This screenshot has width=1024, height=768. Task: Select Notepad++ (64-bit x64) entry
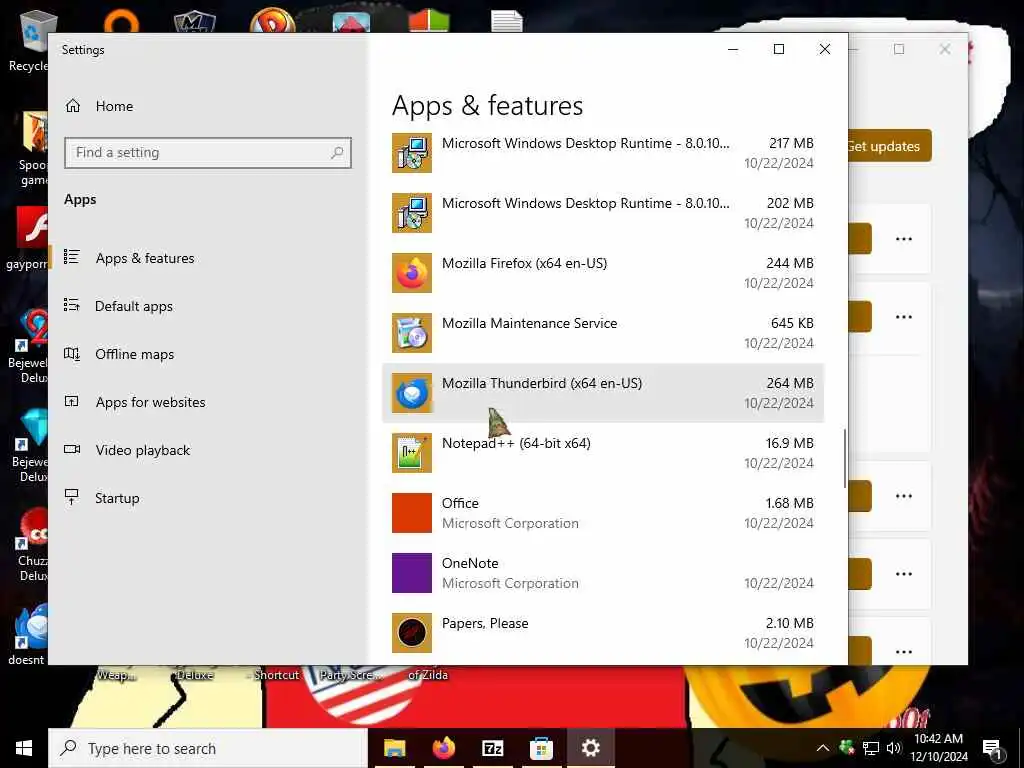(x=603, y=453)
